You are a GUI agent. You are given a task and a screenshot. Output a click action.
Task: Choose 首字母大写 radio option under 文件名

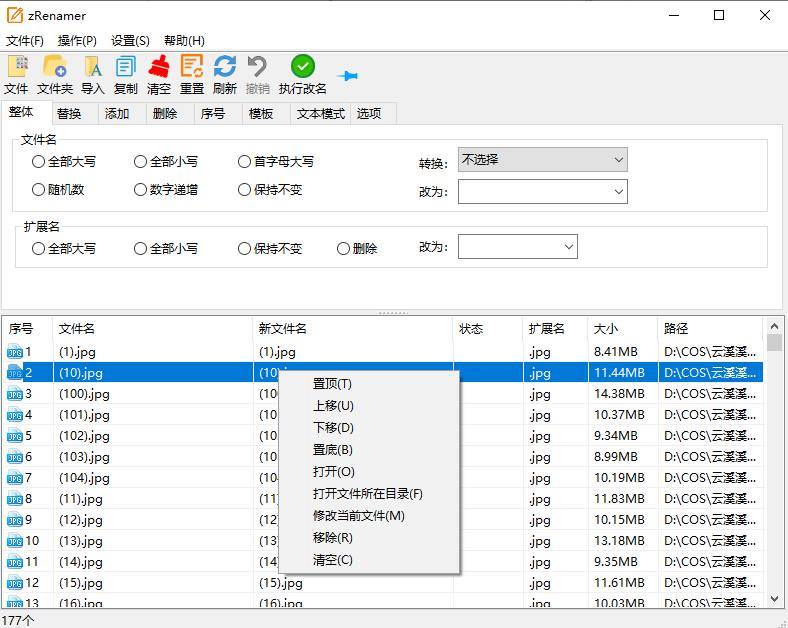tap(245, 161)
